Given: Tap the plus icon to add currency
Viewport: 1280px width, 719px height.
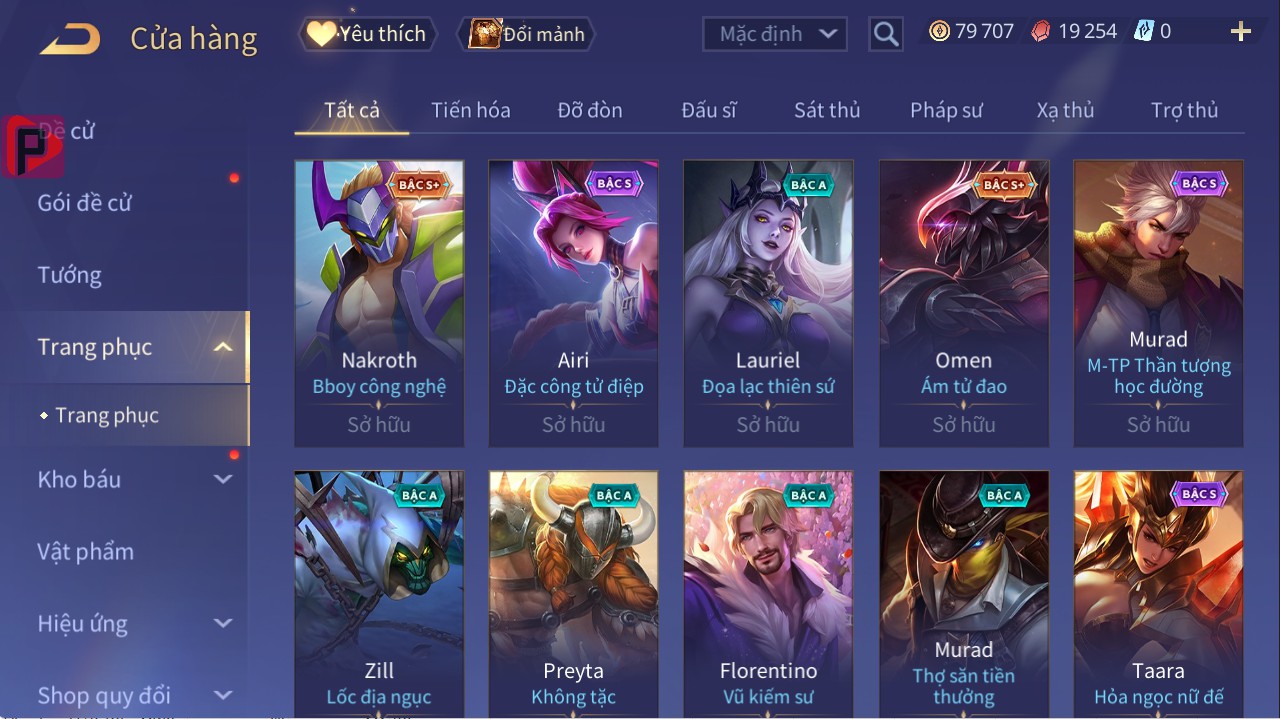Looking at the screenshot, I should 1241,32.
